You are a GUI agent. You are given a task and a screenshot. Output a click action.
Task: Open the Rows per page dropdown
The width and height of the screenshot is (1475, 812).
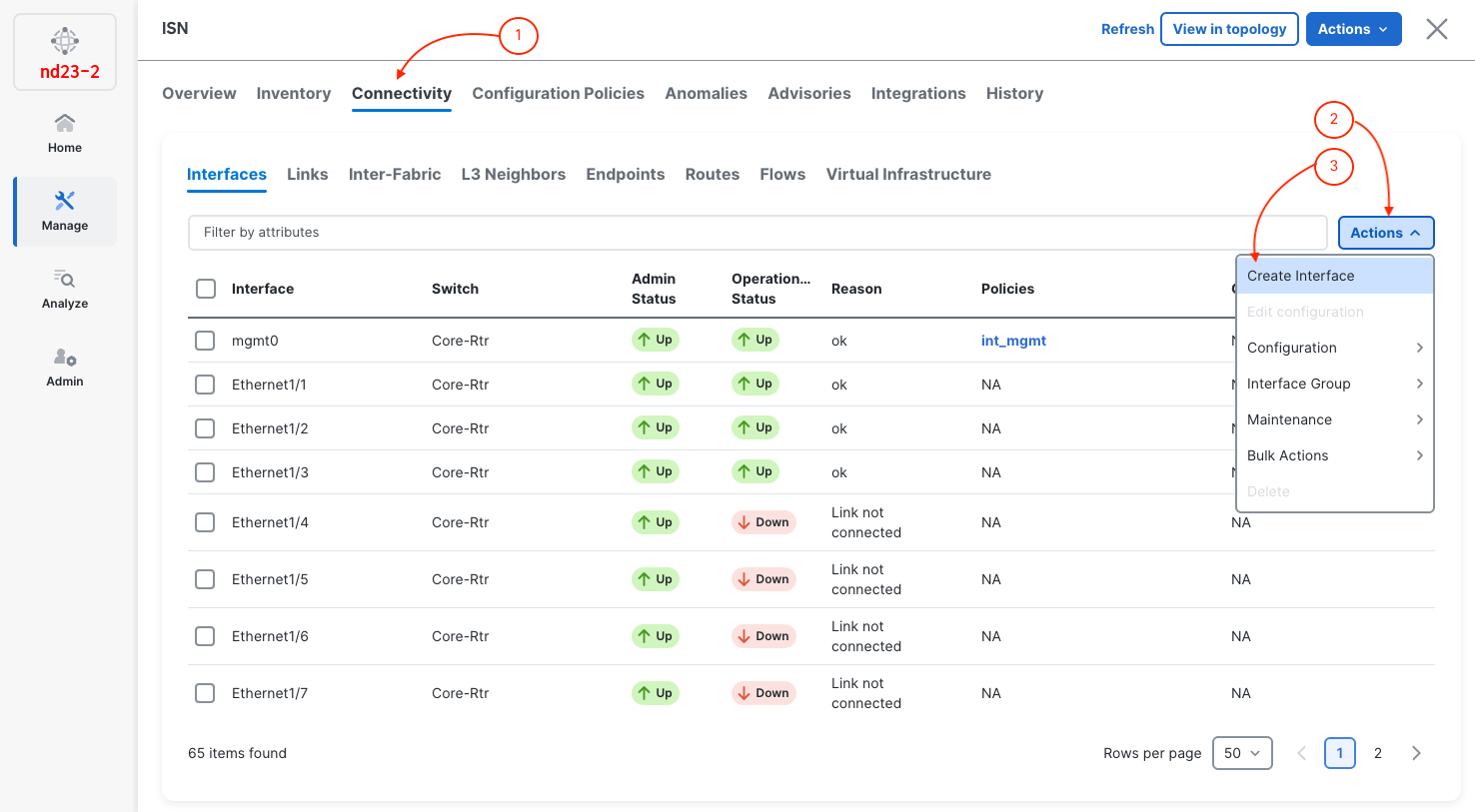(x=1241, y=753)
